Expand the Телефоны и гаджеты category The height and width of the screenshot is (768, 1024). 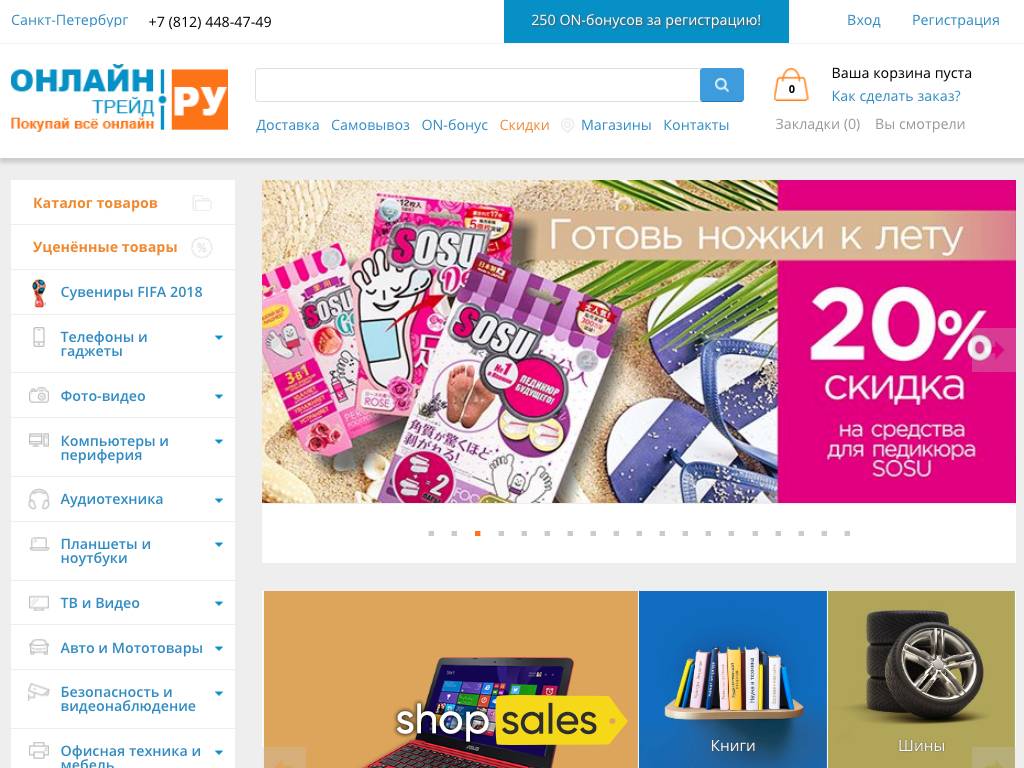219,338
